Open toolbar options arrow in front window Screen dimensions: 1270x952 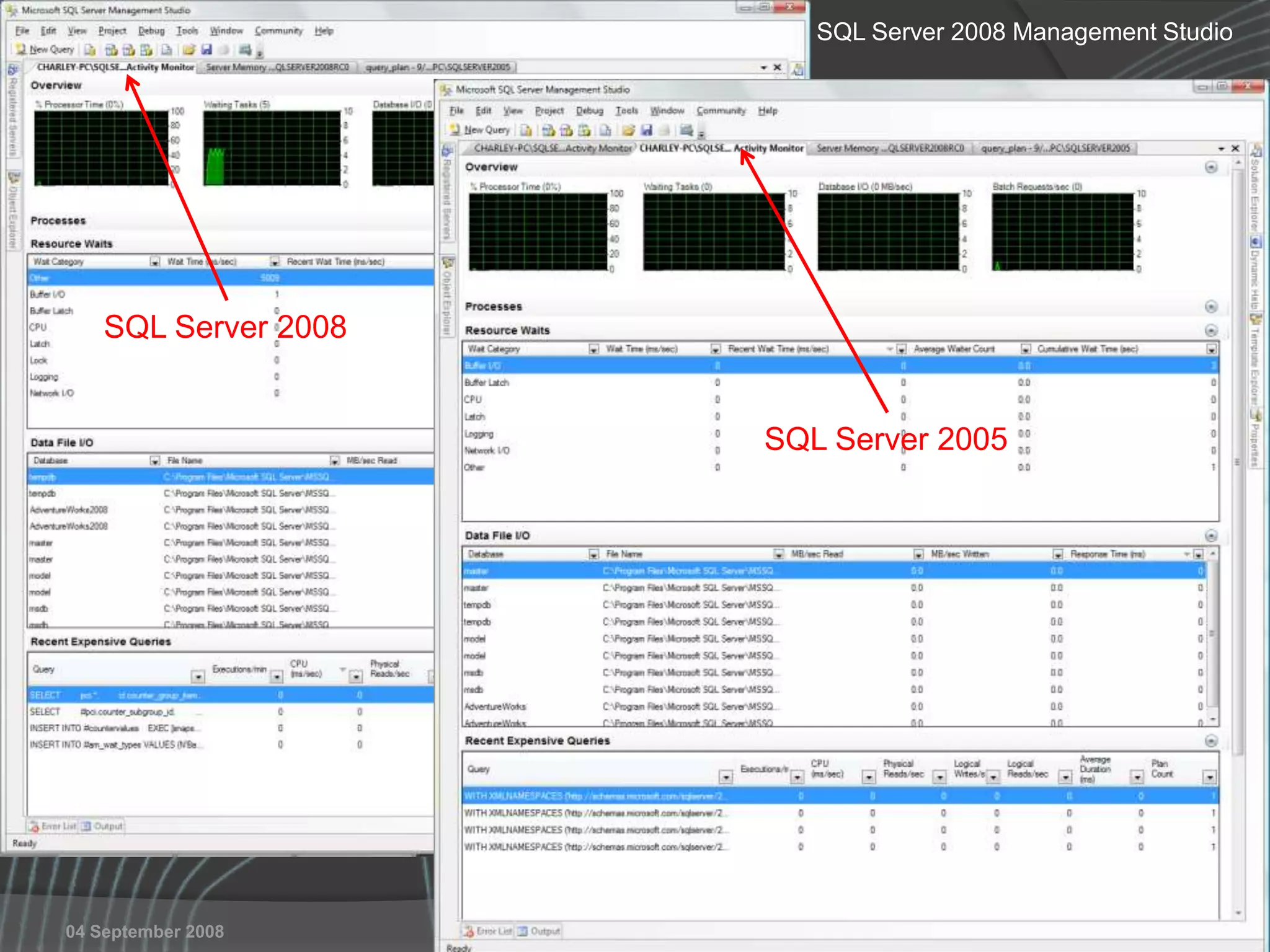[x=702, y=133]
